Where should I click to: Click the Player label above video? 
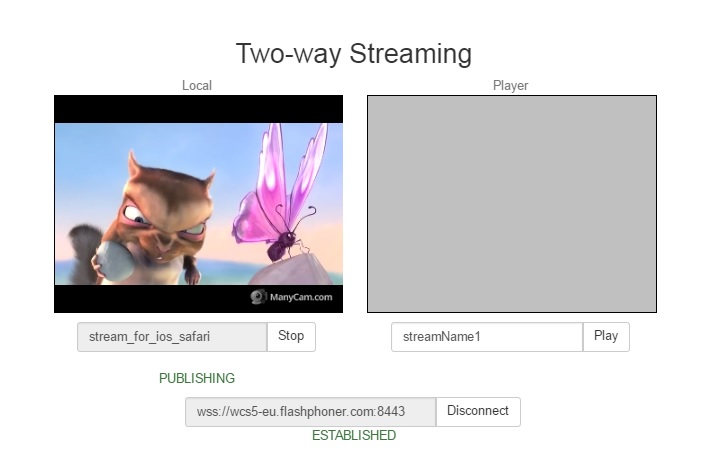[511, 85]
